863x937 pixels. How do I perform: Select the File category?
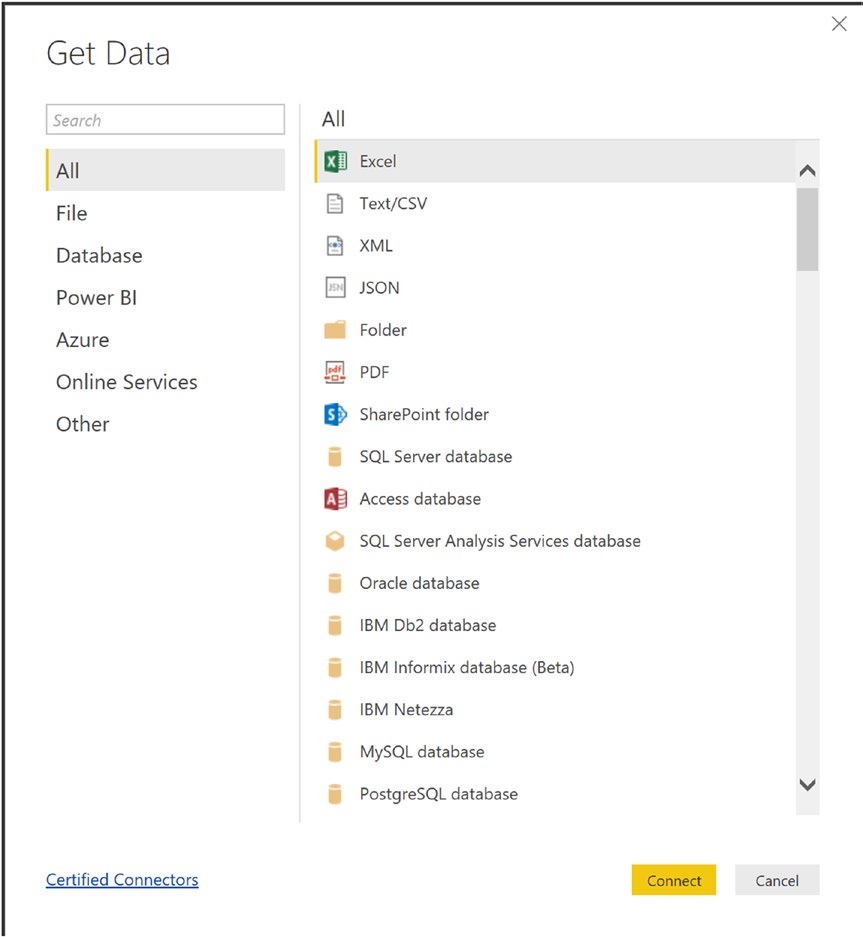click(x=166, y=213)
